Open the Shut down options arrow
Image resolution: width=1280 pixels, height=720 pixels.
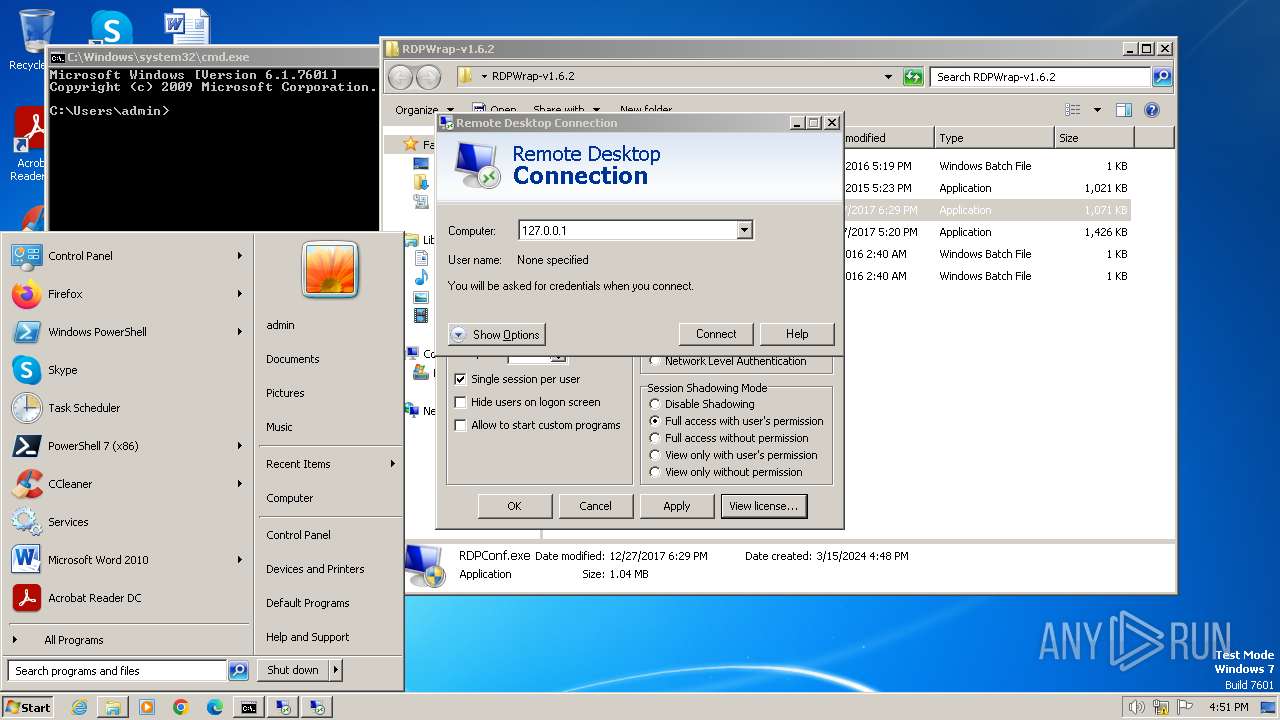(335, 670)
